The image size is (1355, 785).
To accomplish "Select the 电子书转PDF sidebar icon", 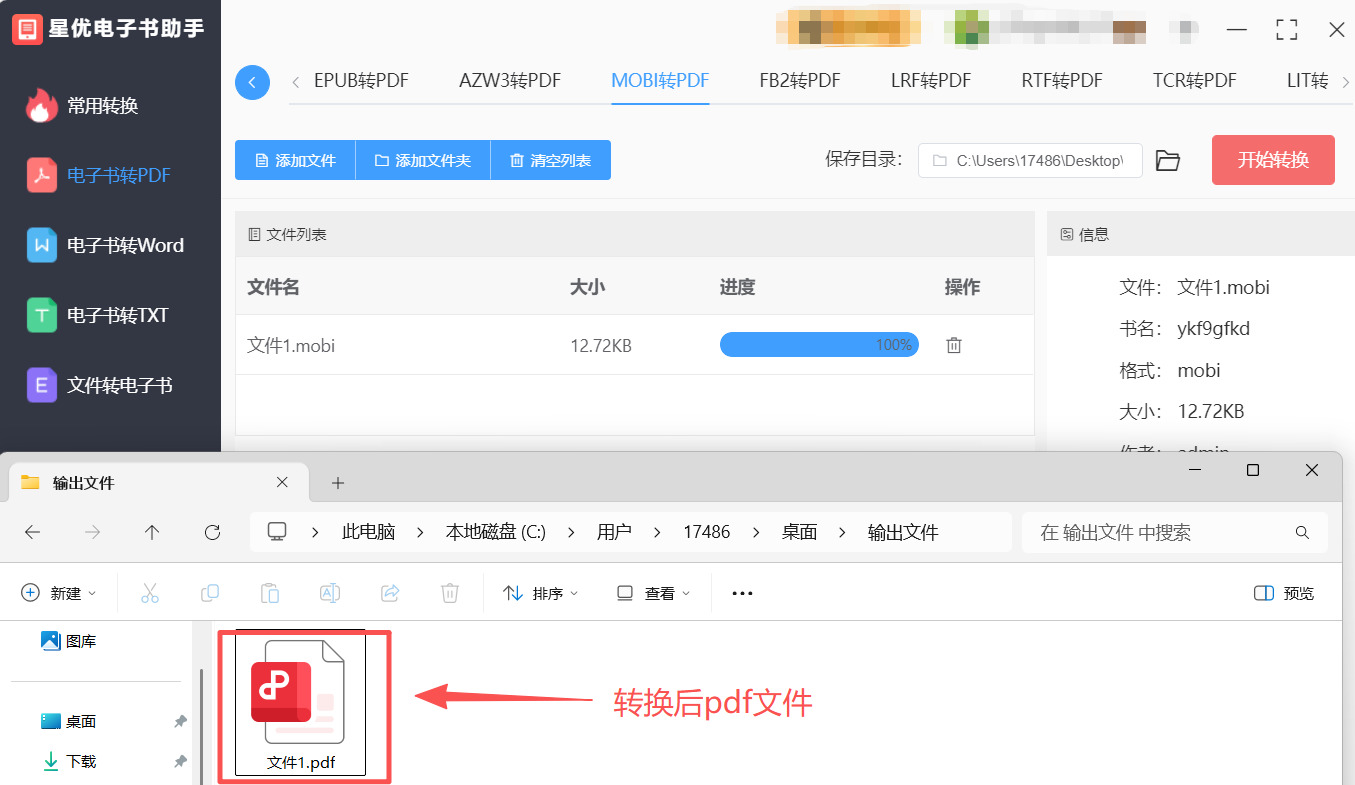I will (41, 175).
